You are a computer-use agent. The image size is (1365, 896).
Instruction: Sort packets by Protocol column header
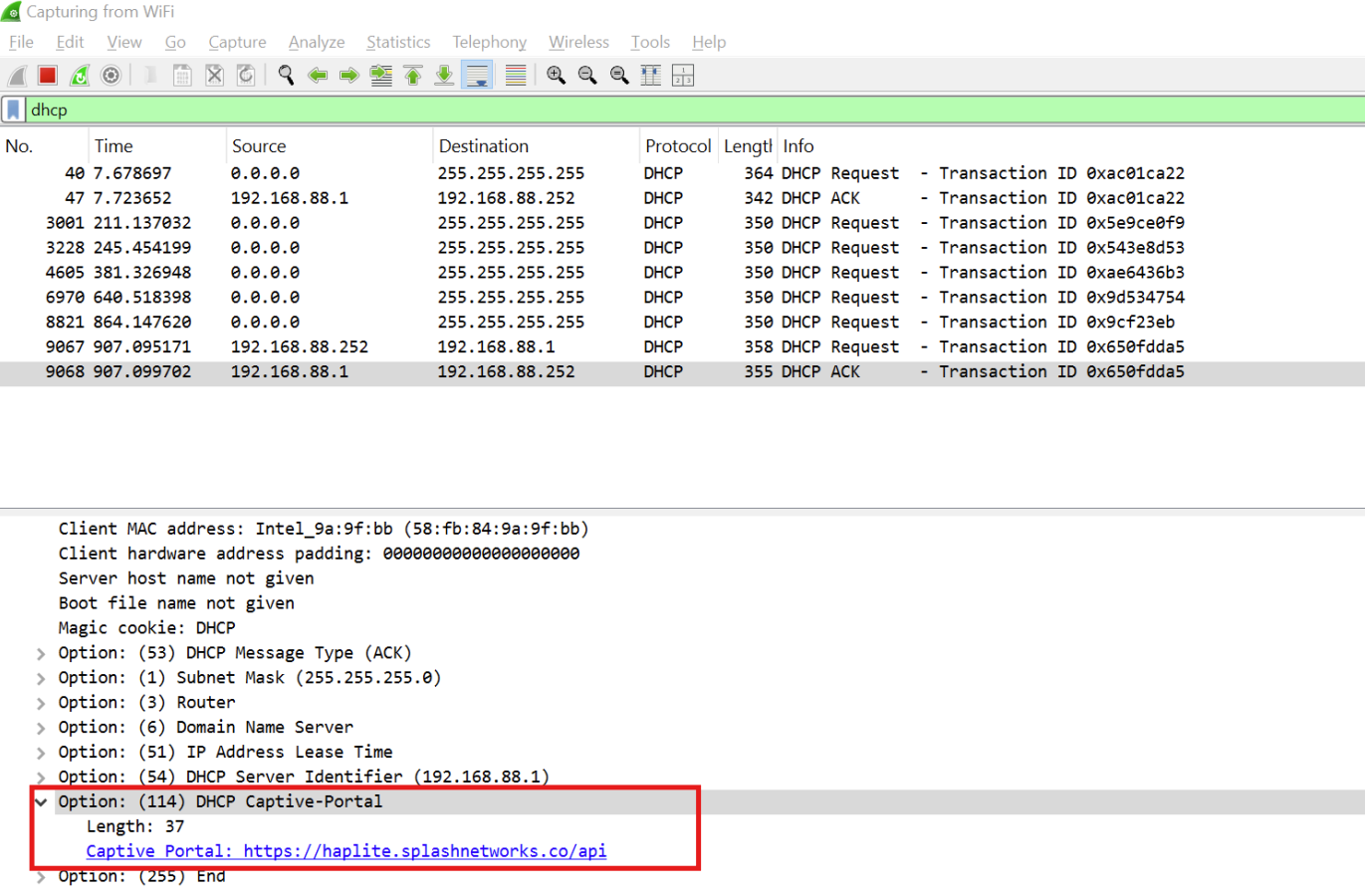[x=678, y=146]
